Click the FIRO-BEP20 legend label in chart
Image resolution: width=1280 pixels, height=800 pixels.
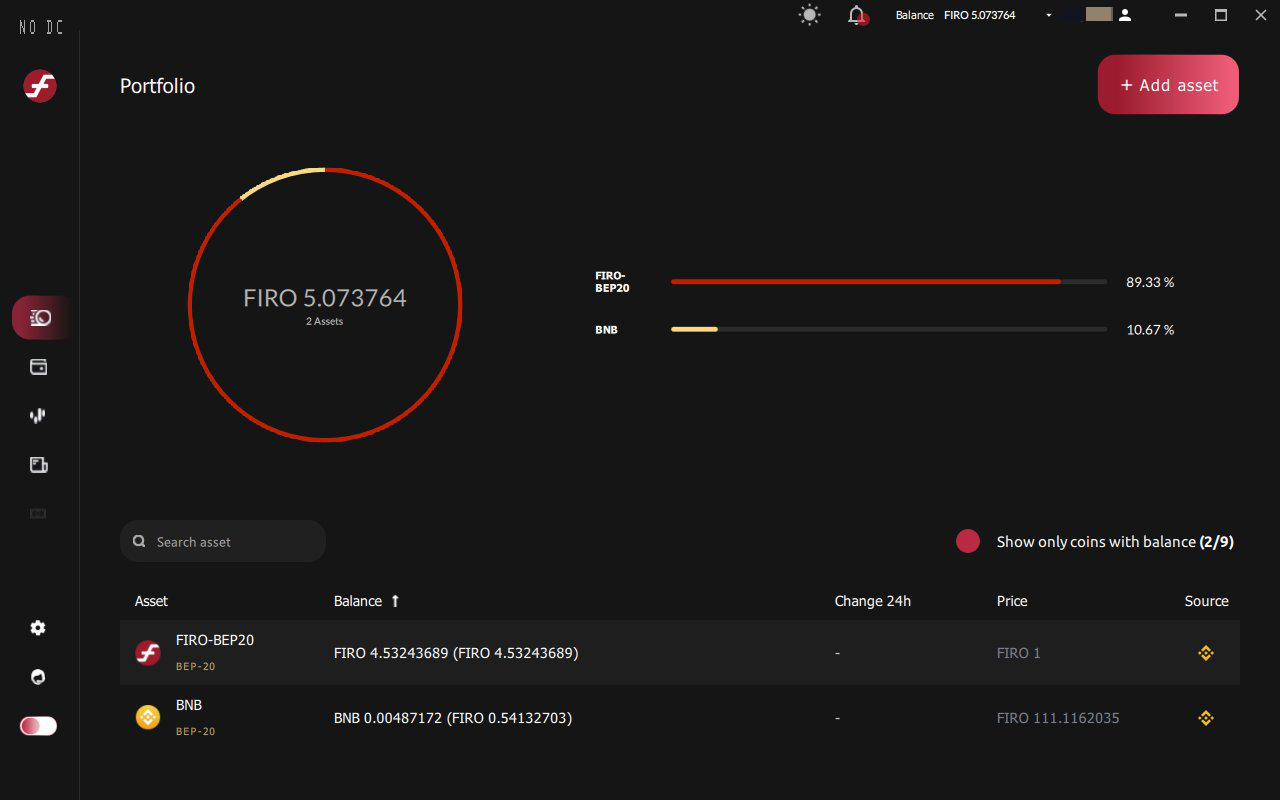[612, 282]
